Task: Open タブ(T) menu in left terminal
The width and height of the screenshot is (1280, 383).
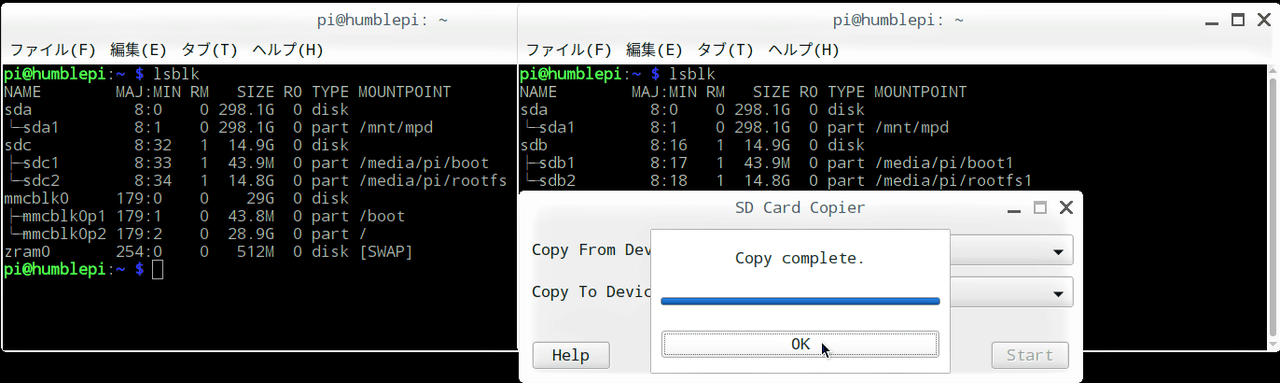Action: tap(209, 49)
